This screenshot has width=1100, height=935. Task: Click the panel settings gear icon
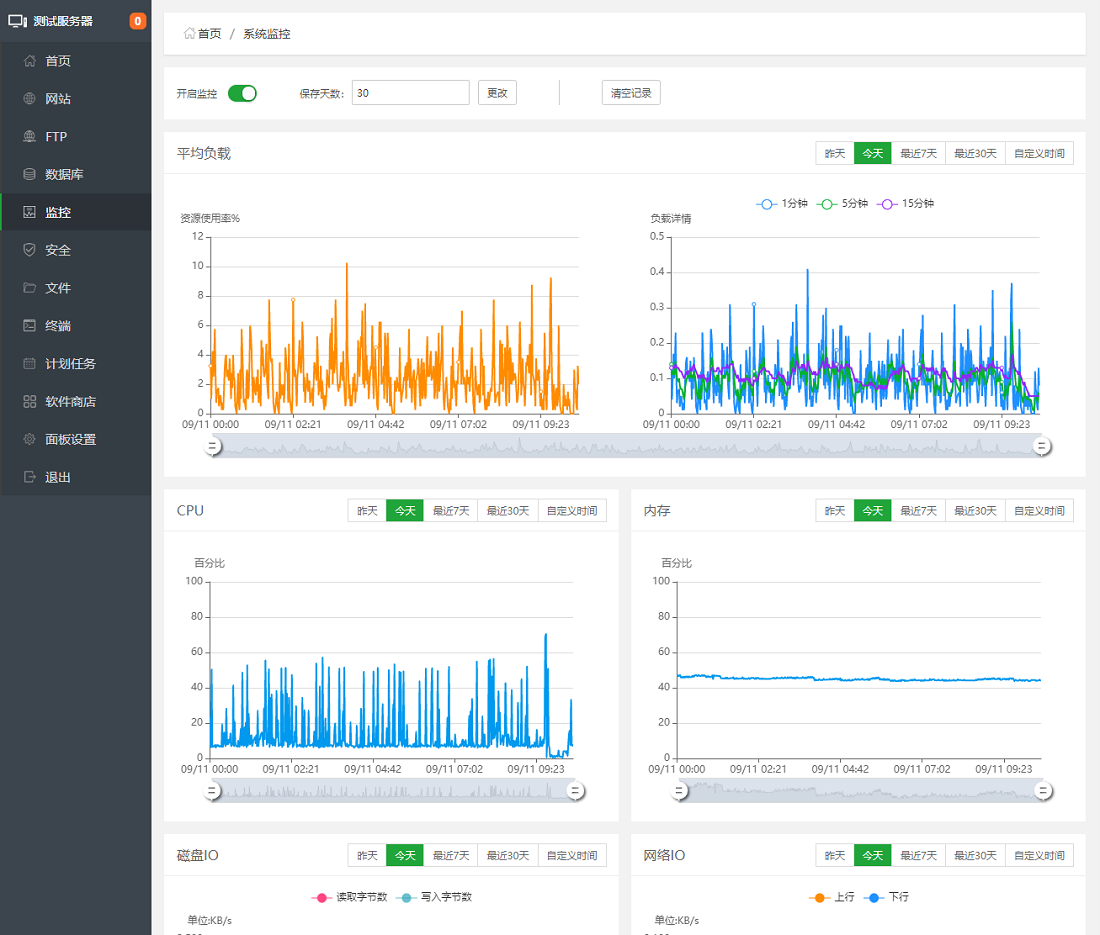[29, 440]
